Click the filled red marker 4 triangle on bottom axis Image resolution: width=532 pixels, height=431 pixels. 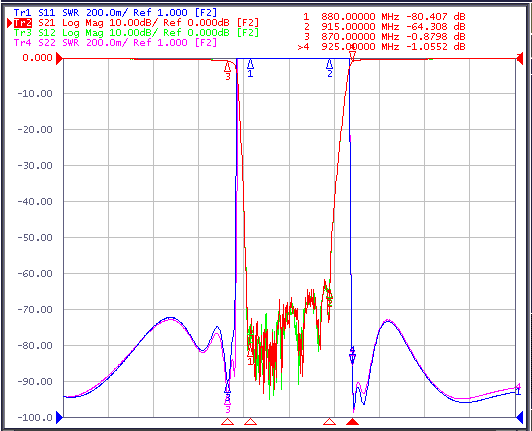(352, 421)
